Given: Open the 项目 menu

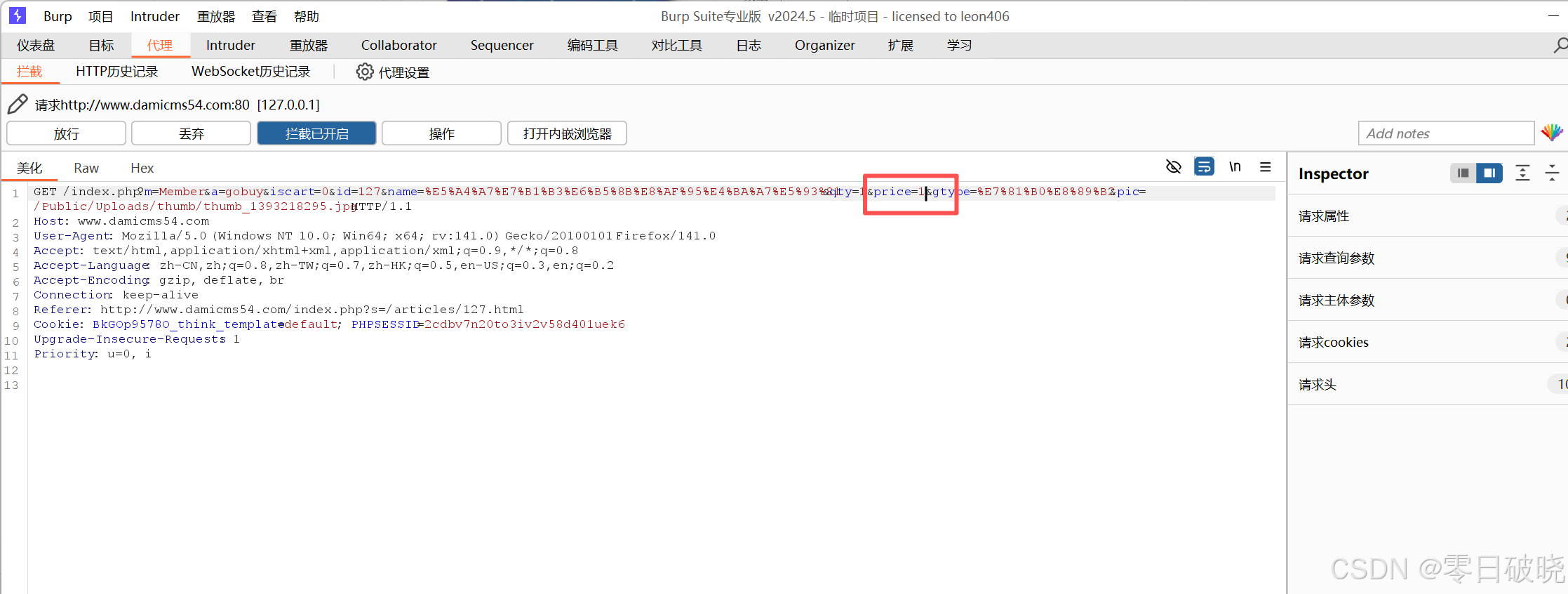Looking at the screenshot, I should click(x=100, y=16).
